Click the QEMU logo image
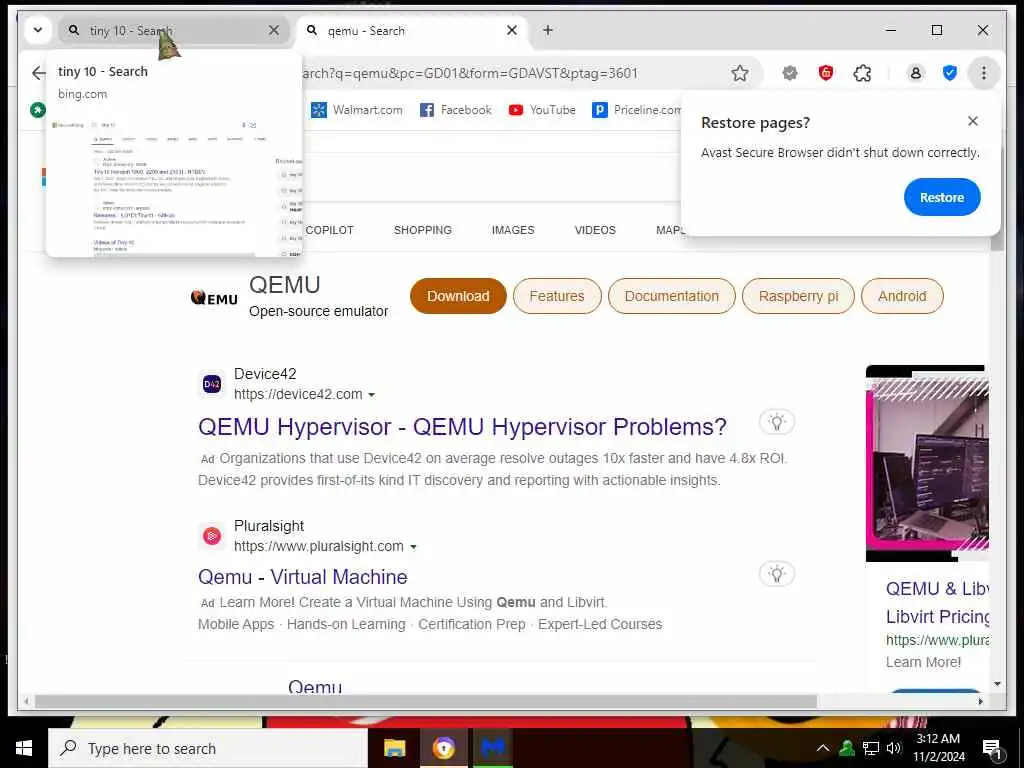This screenshot has width=1024, height=768. pyautogui.click(x=214, y=298)
